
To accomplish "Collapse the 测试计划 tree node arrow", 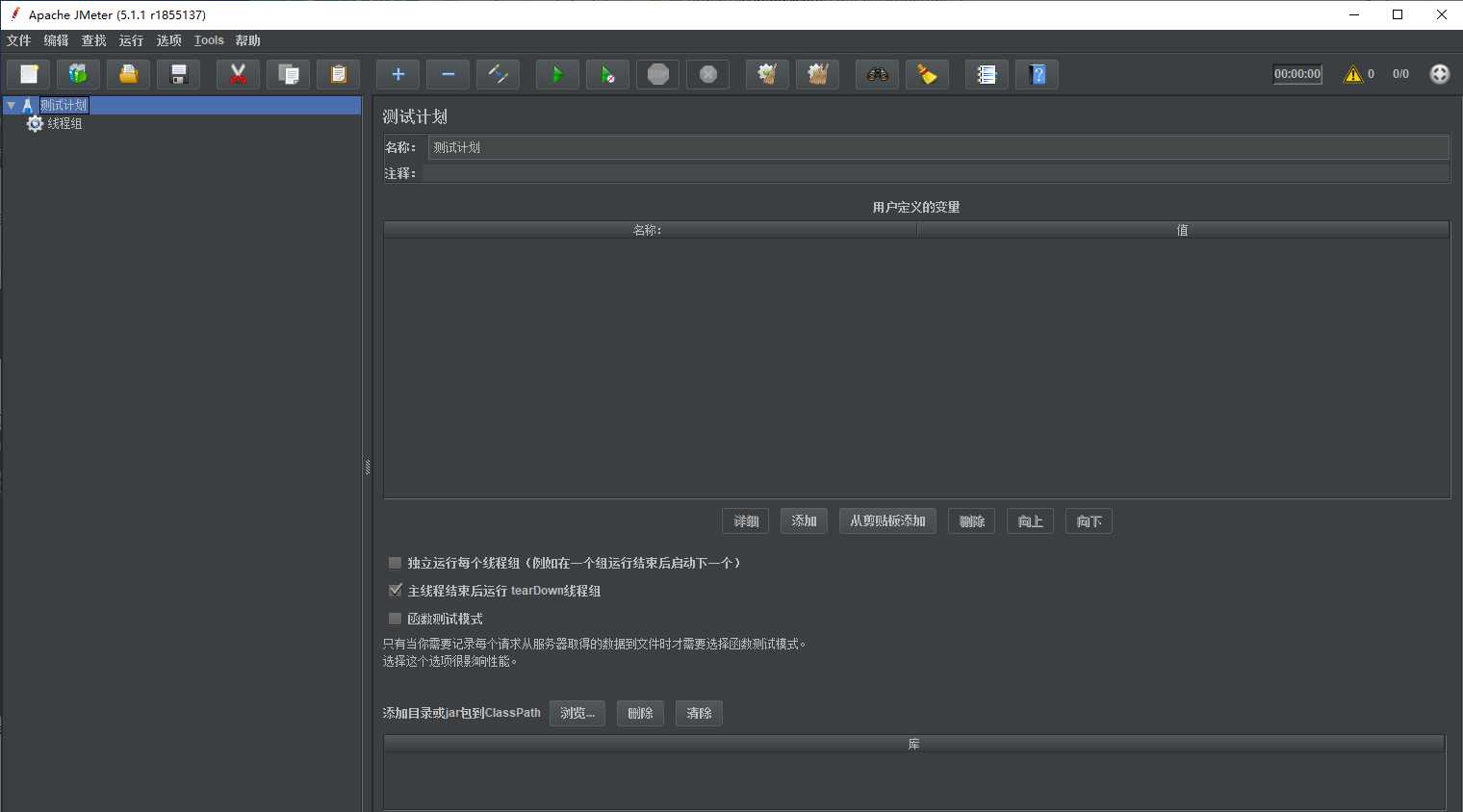I will point(11,105).
